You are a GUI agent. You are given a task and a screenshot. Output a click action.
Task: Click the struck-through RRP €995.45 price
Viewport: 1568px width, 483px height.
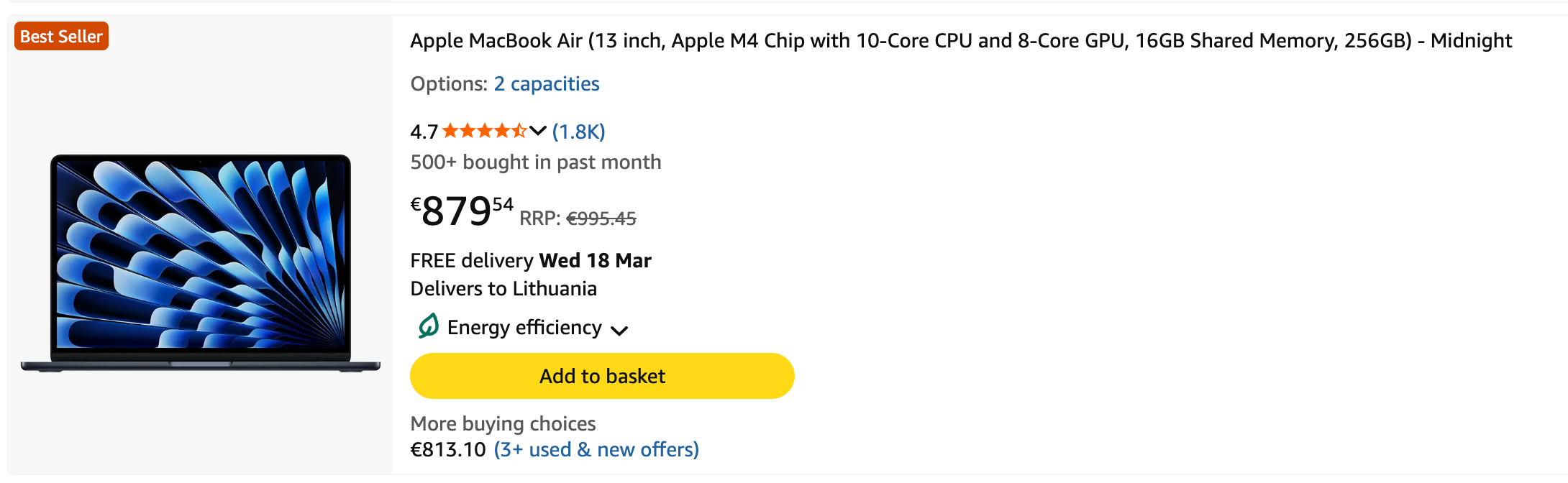point(601,218)
